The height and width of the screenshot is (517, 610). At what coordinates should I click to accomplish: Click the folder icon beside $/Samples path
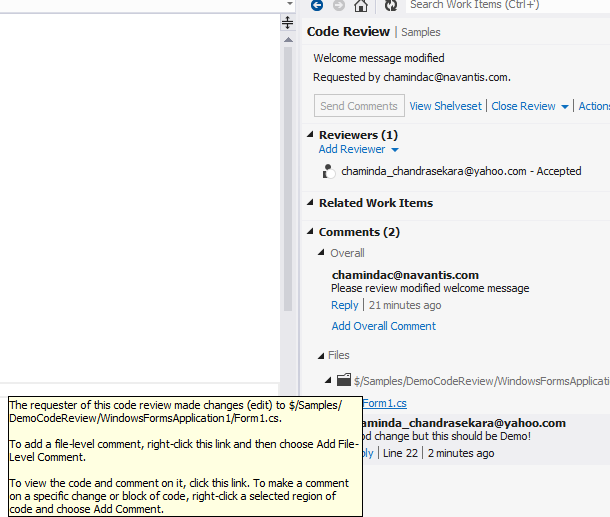coord(344,380)
